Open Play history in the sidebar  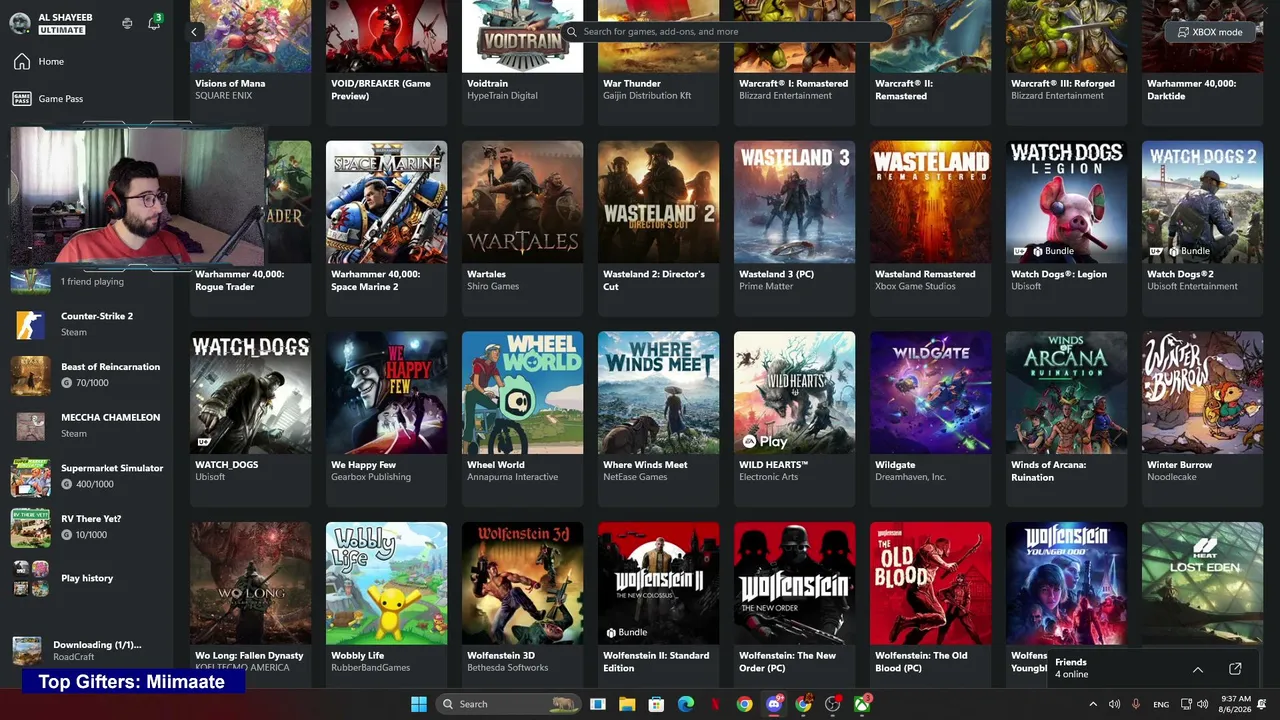point(87,578)
